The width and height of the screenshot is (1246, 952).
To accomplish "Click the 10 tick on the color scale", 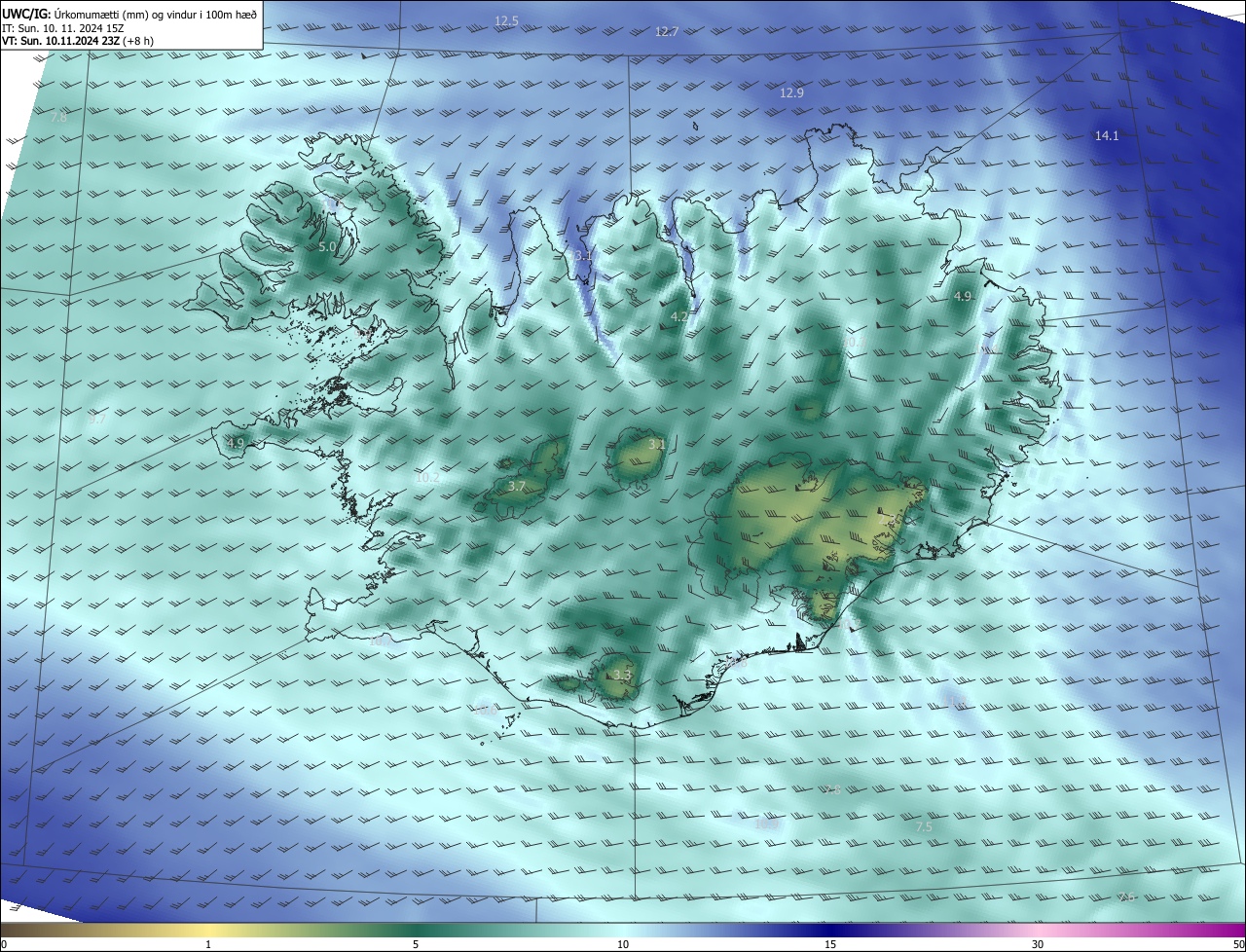I will click(623, 945).
